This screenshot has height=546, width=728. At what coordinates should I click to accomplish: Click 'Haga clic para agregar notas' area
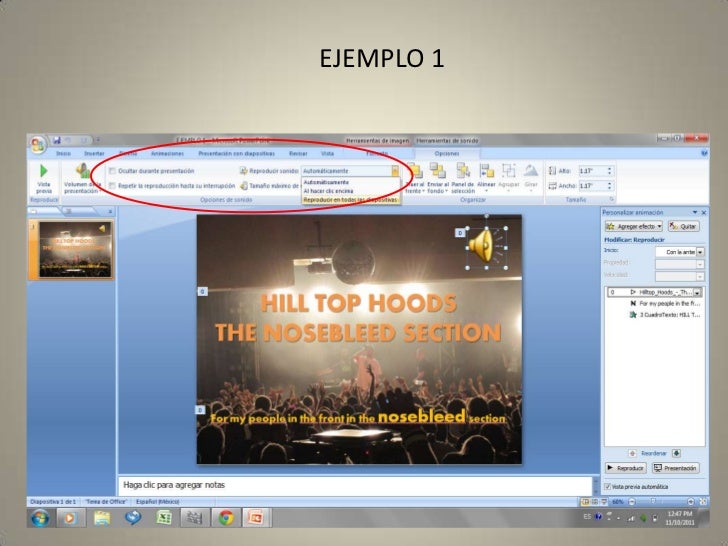pos(355,485)
